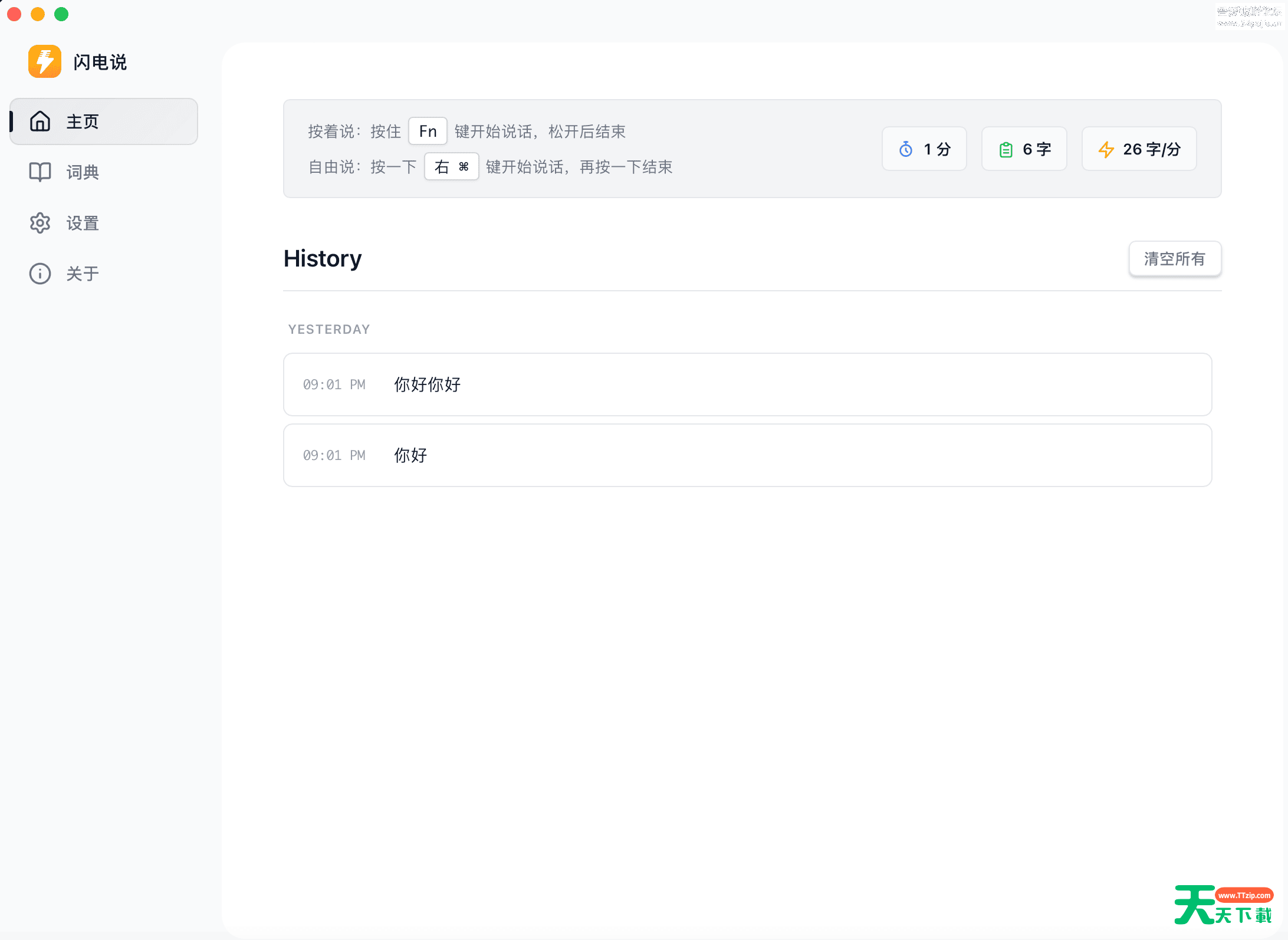Image resolution: width=1288 pixels, height=940 pixels.
Task: Click the 右⌘ key shortcut badge
Action: click(x=451, y=167)
